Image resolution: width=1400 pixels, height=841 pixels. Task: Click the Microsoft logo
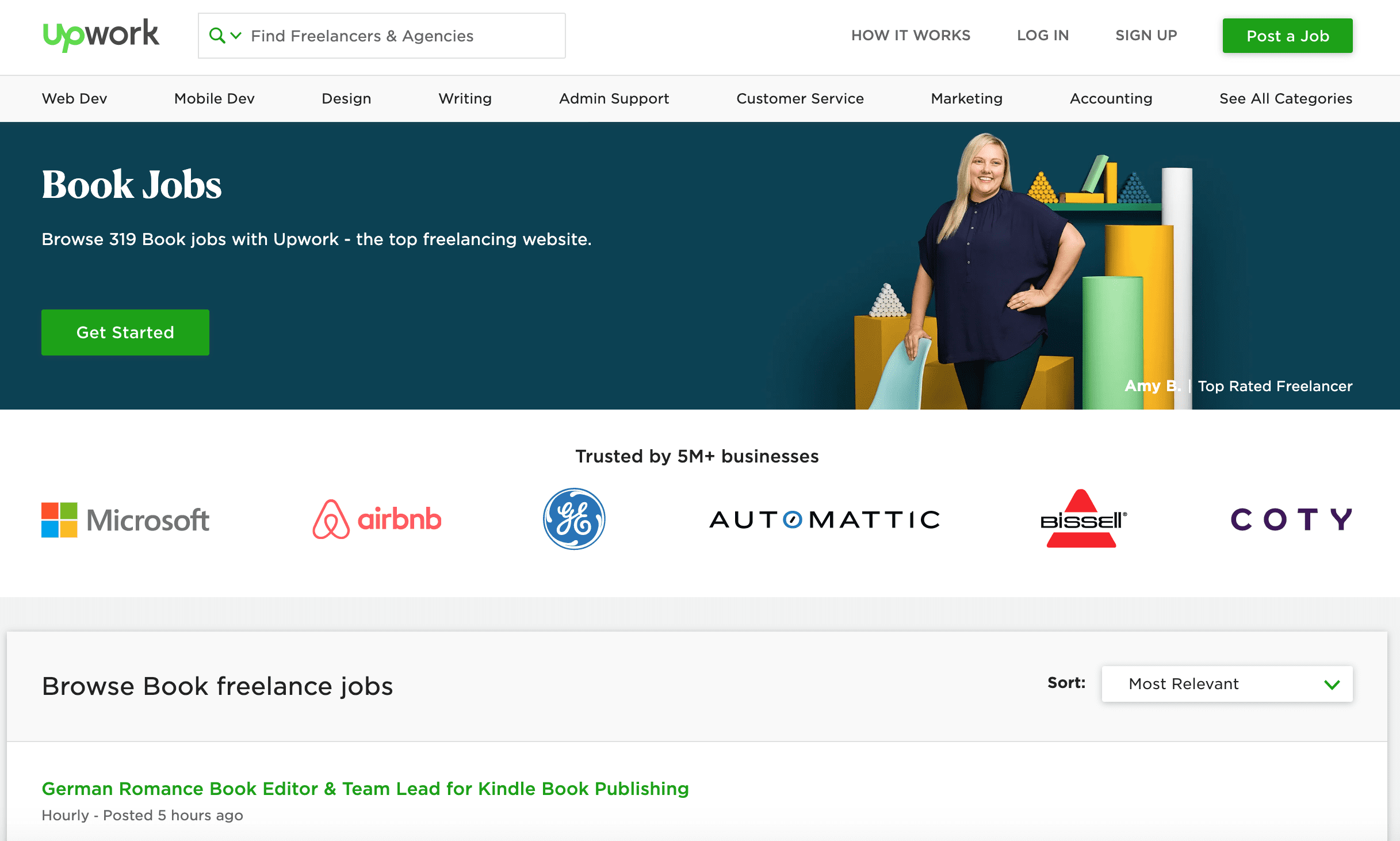[x=125, y=520]
